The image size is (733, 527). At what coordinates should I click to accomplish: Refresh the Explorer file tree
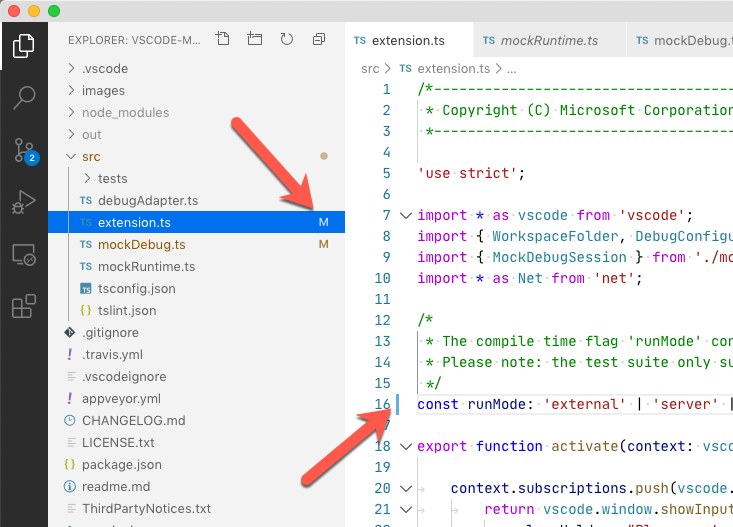(287, 39)
